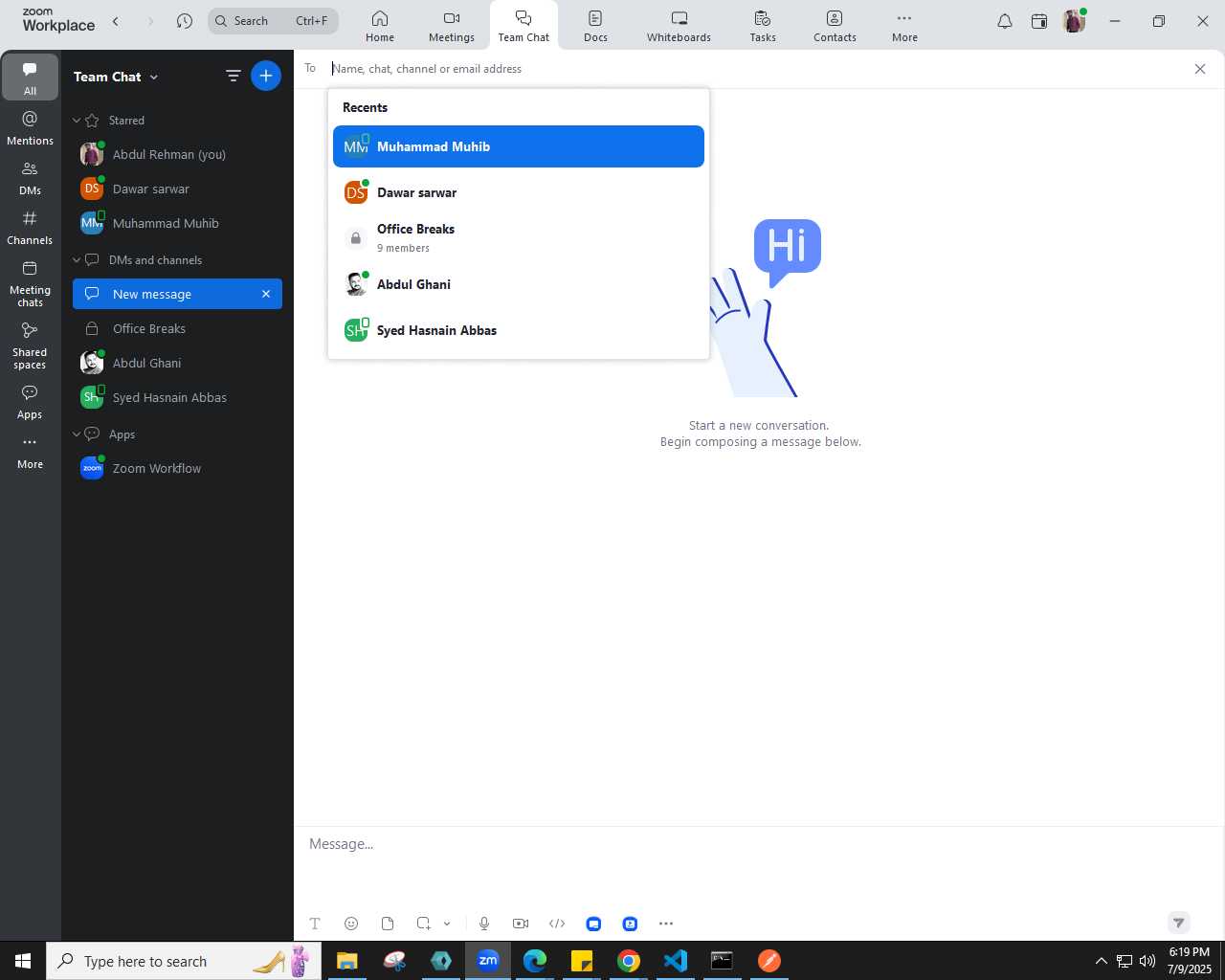Image resolution: width=1225 pixels, height=980 pixels.
Task: Select Abdul Ghani from Recents
Action: 519,284
